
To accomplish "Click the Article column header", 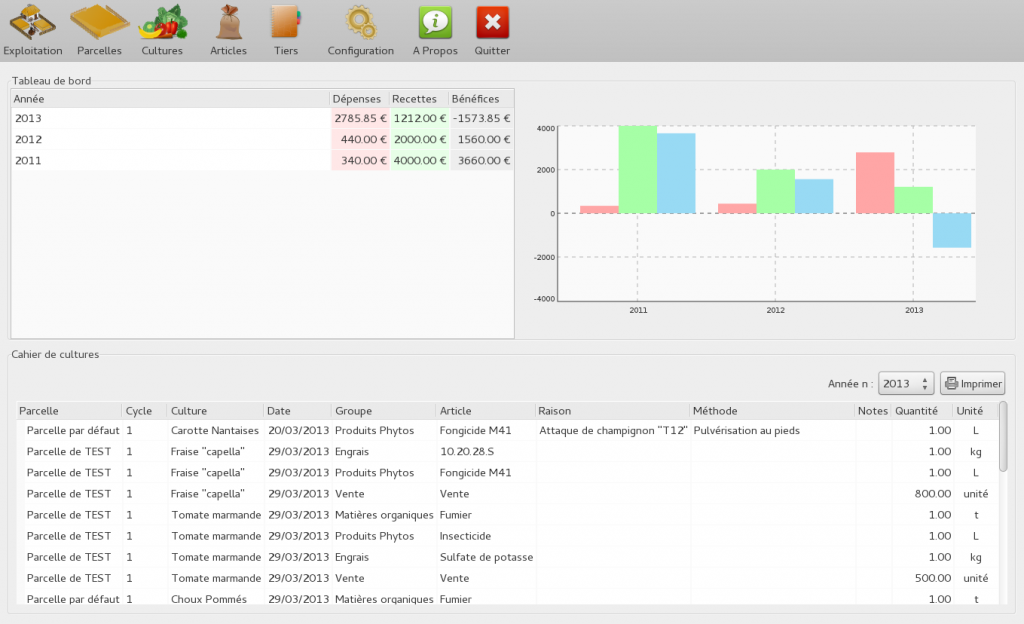I will tap(485, 411).
